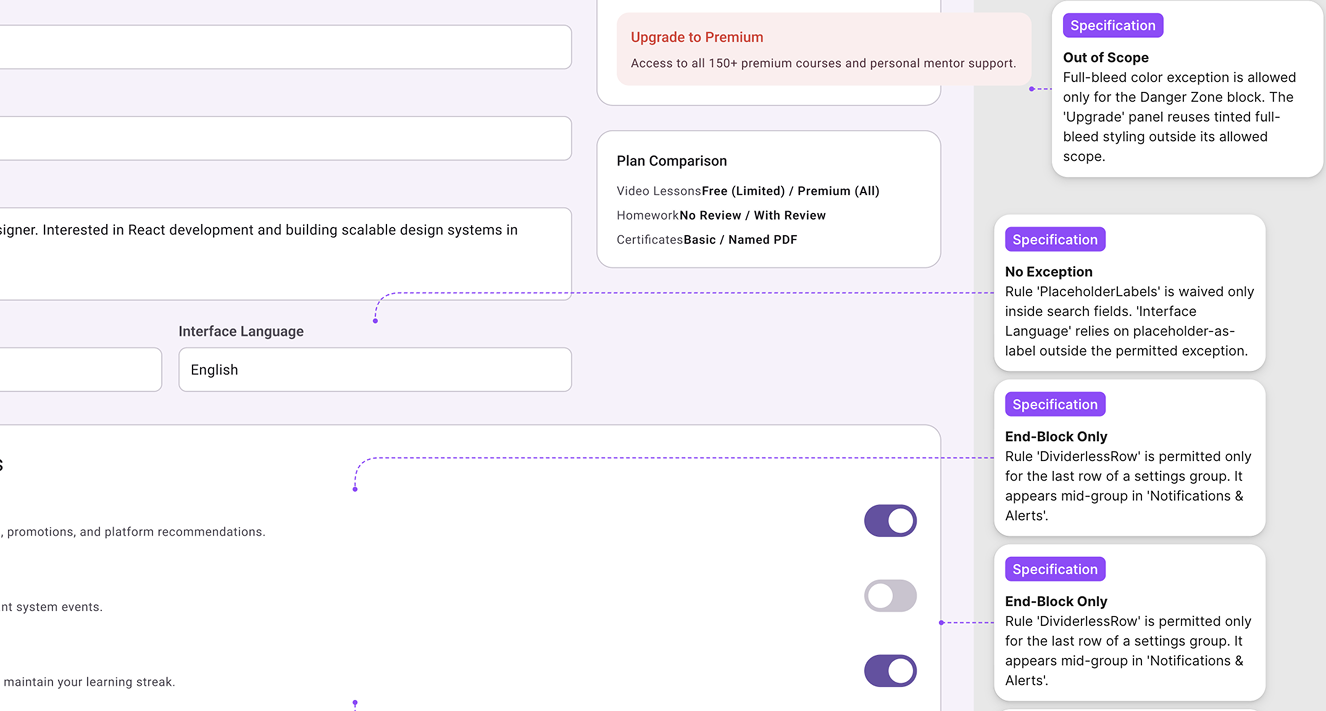Click the Interface Language field showing English
This screenshot has height=711, width=1326.
pos(375,370)
